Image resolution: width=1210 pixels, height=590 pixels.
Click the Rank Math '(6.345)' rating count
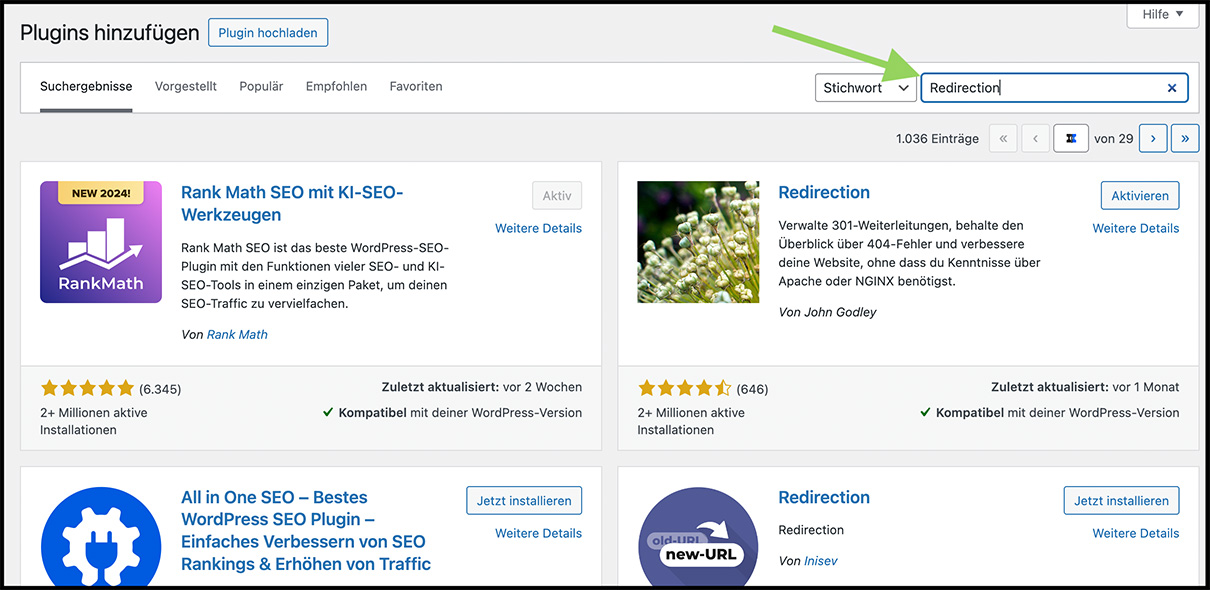tap(160, 389)
